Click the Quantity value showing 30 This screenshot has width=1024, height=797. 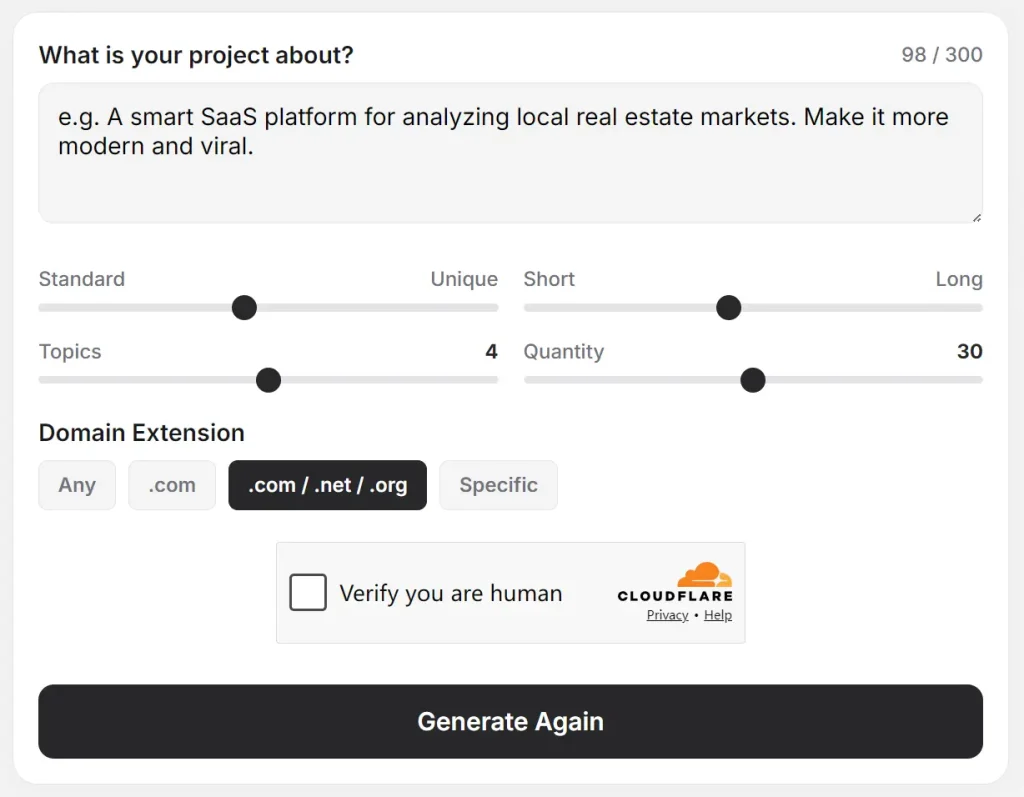coord(971,352)
